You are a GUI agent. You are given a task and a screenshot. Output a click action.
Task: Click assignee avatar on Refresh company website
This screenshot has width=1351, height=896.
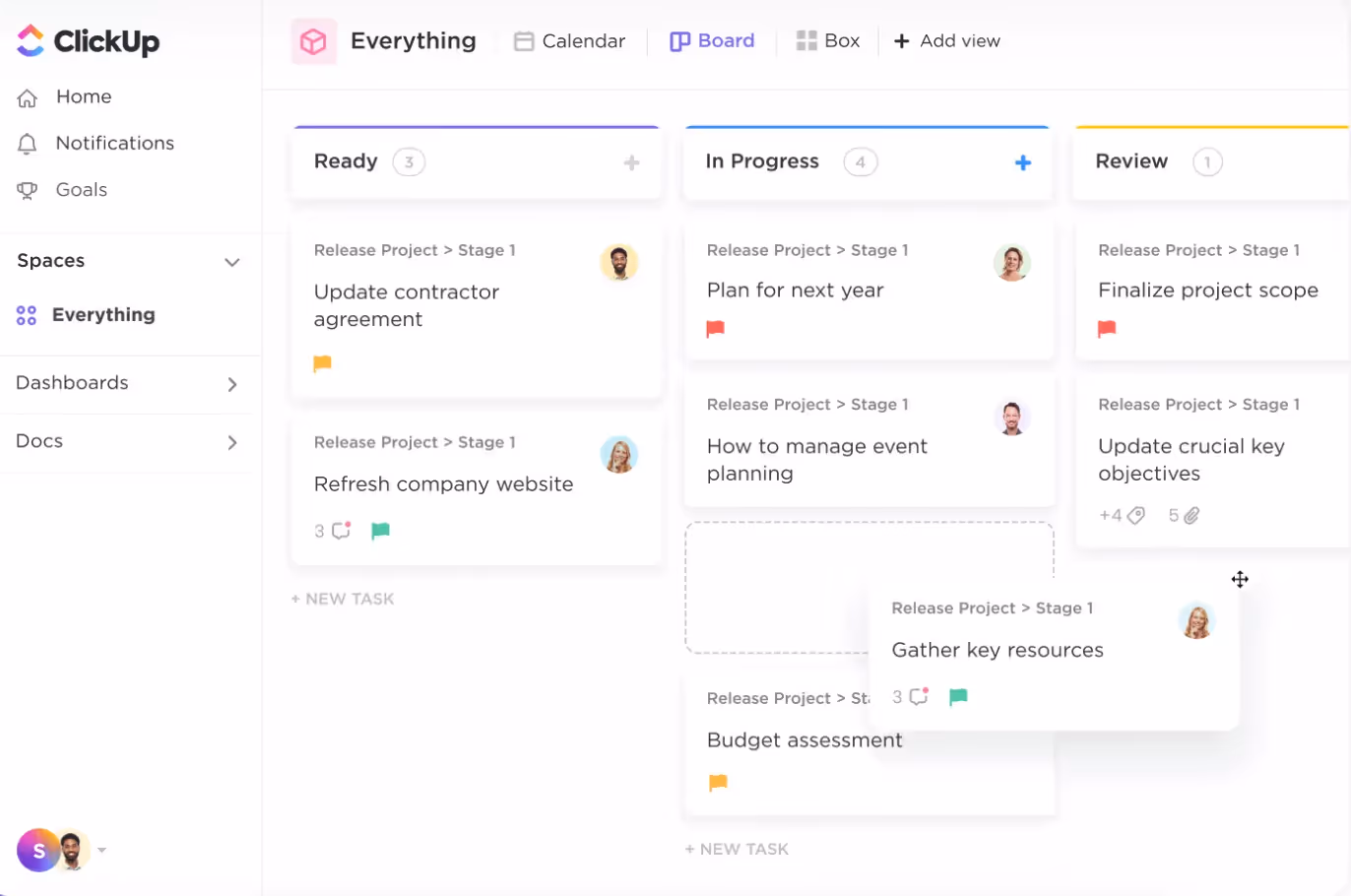tap(619, 455)
